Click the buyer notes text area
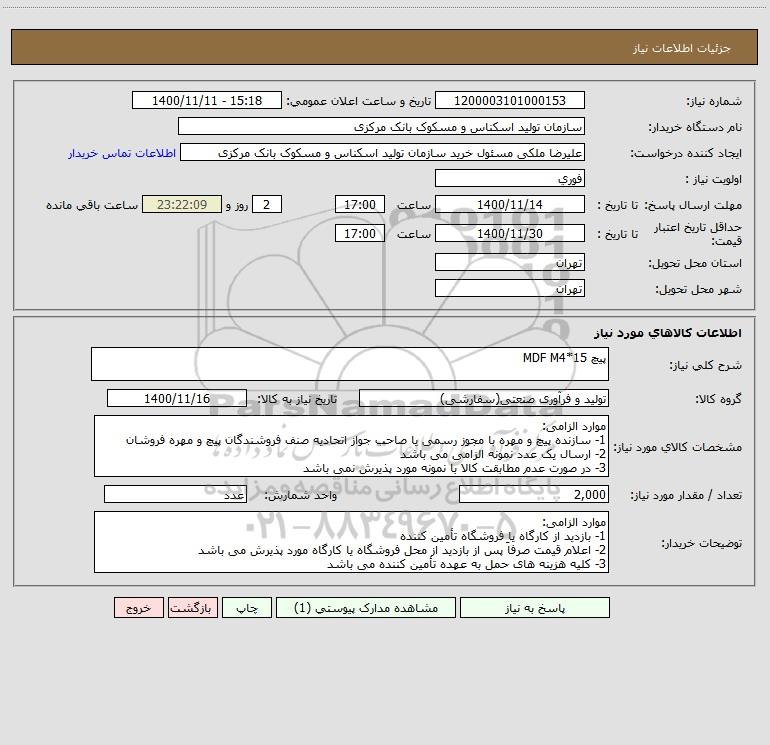 pos(351,542)
